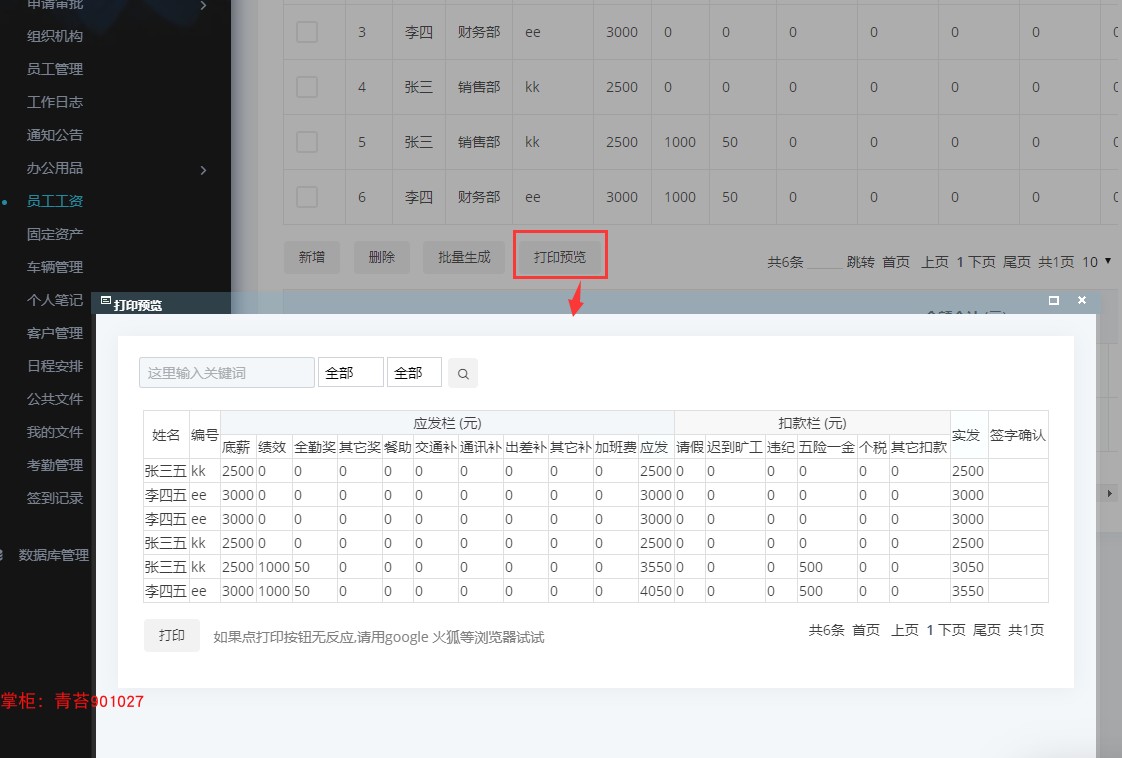Go to 下页 in main table pagination
The height and width of the screenshot is (758, 1122).
[981, 262]
